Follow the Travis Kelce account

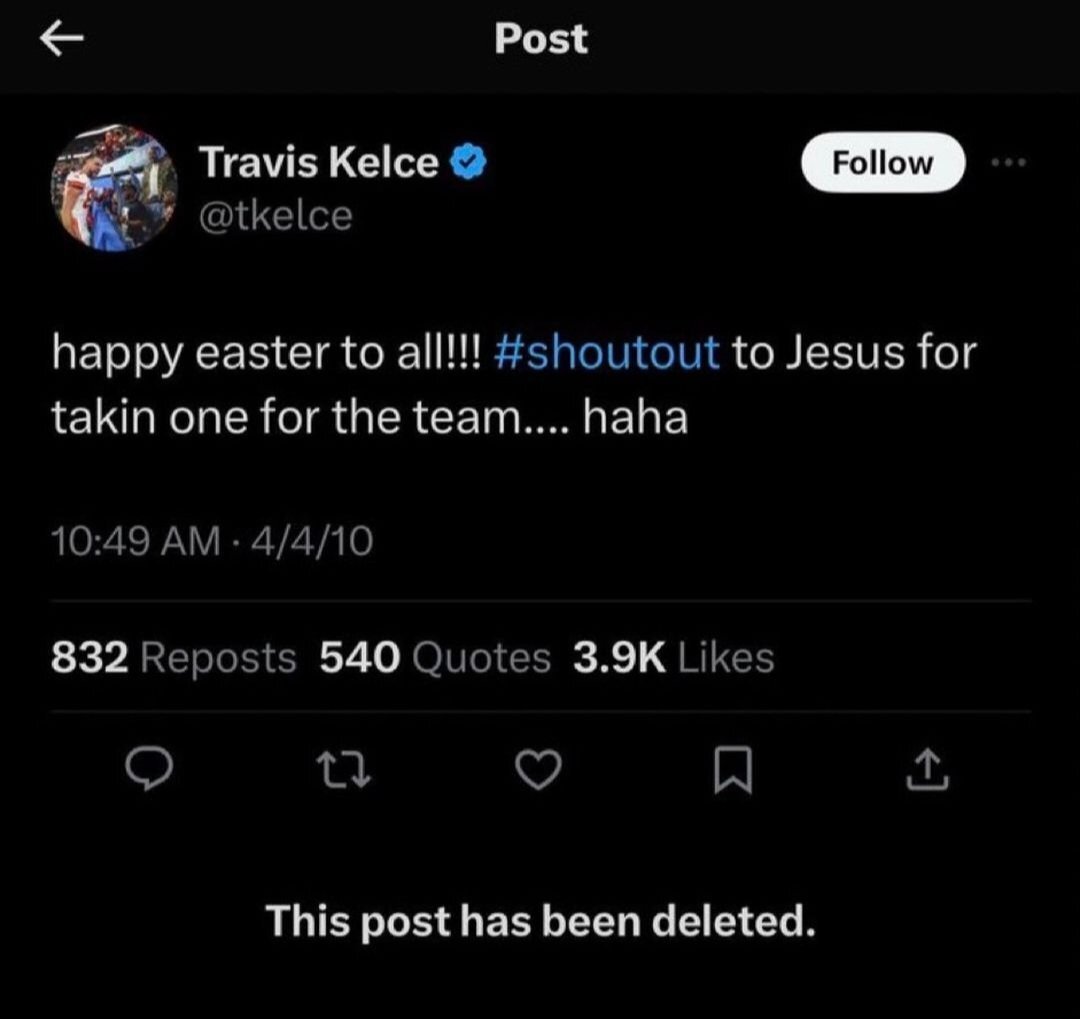click(883, 164)
